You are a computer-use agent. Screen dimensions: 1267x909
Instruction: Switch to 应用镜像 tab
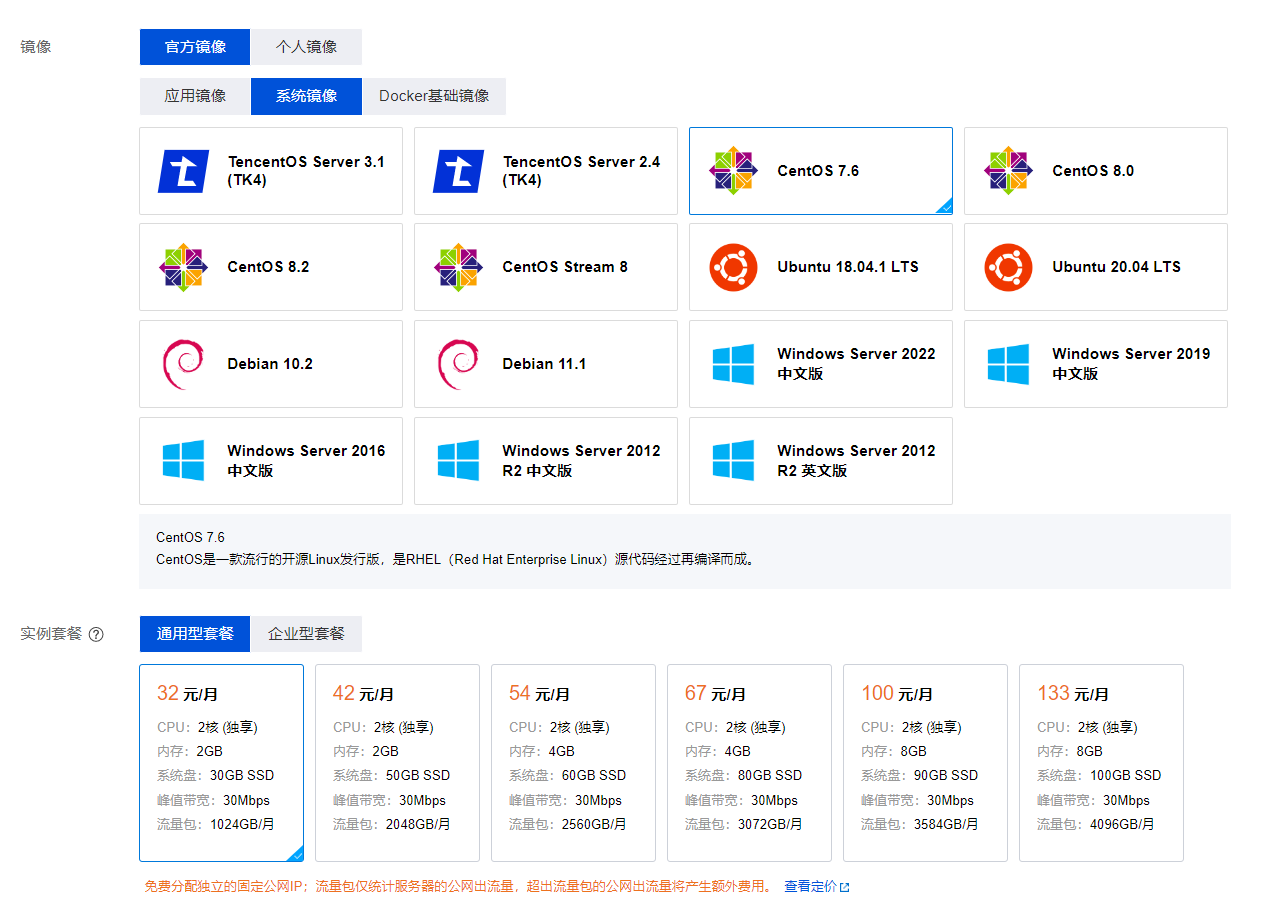coord(195,96)
